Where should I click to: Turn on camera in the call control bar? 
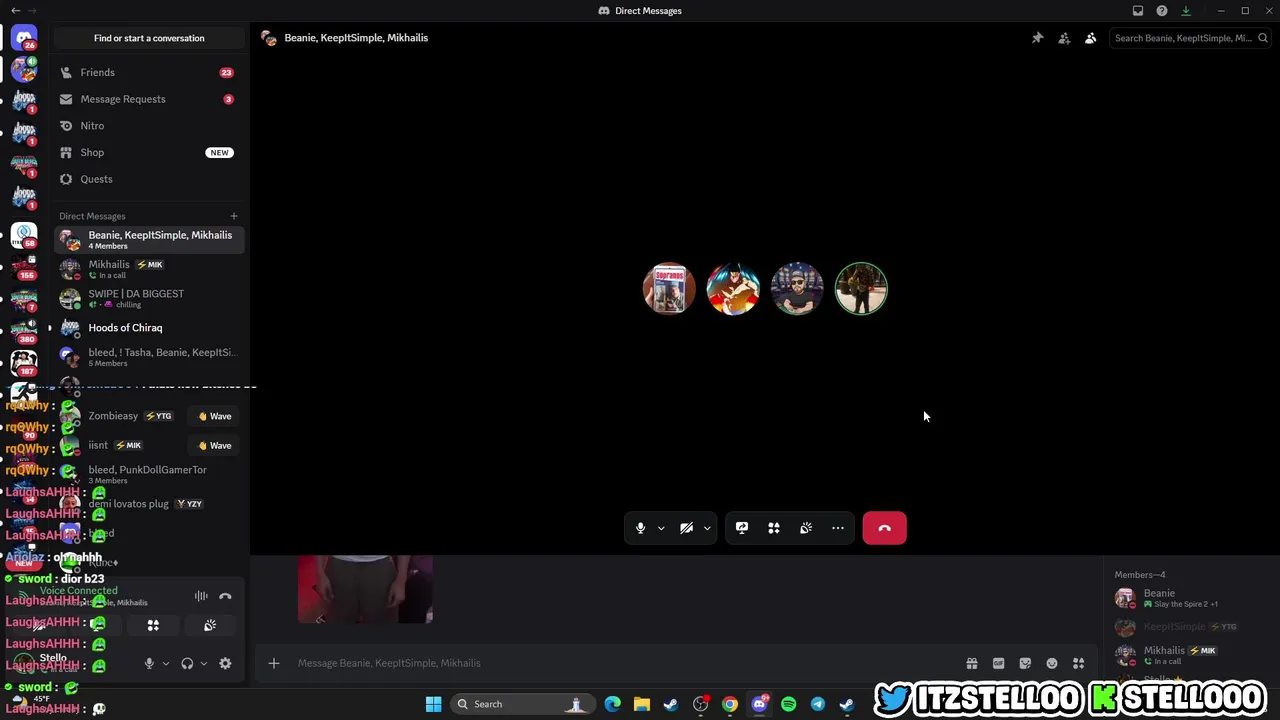[687, 528]
